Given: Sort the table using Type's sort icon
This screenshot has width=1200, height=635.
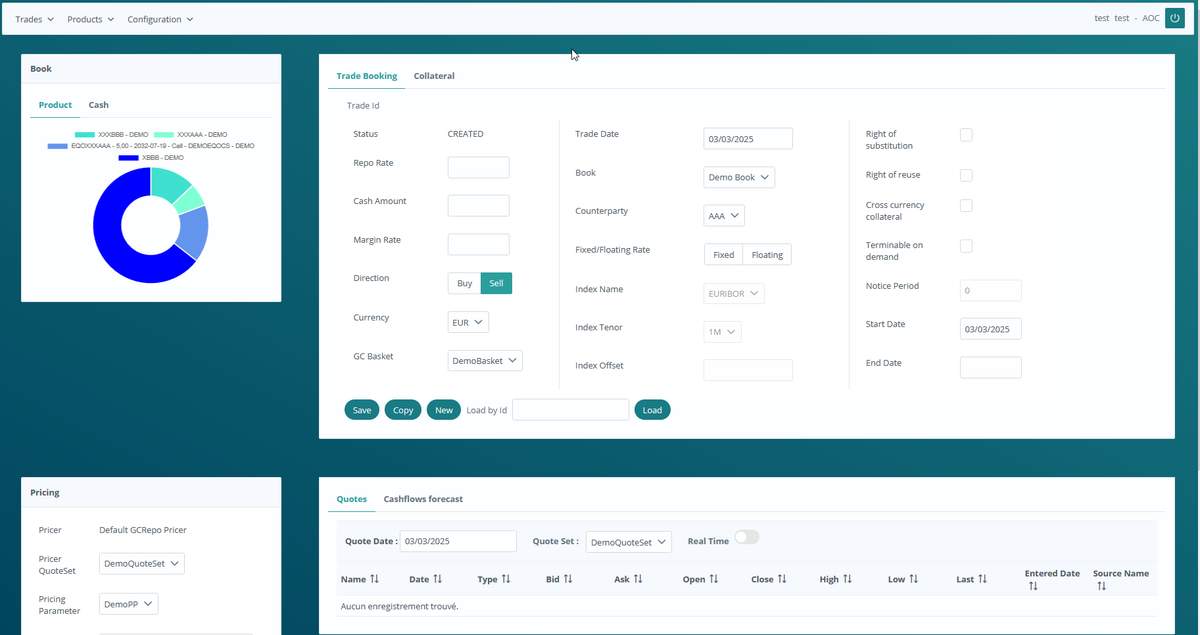Looking at the screenshot, I should coord(506,579).
